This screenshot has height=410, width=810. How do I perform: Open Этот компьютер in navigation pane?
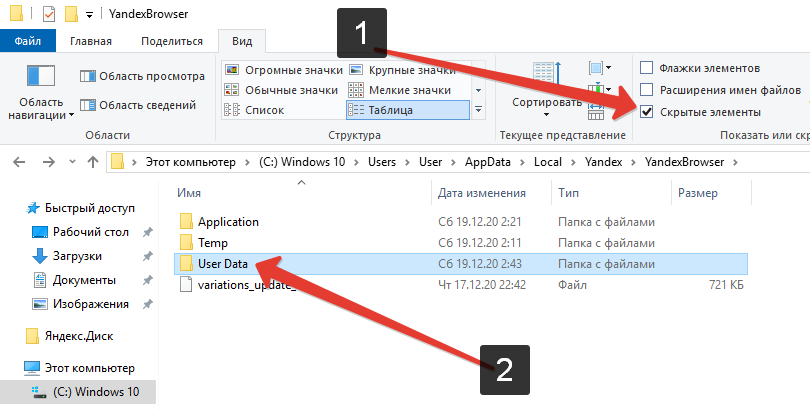89,368
